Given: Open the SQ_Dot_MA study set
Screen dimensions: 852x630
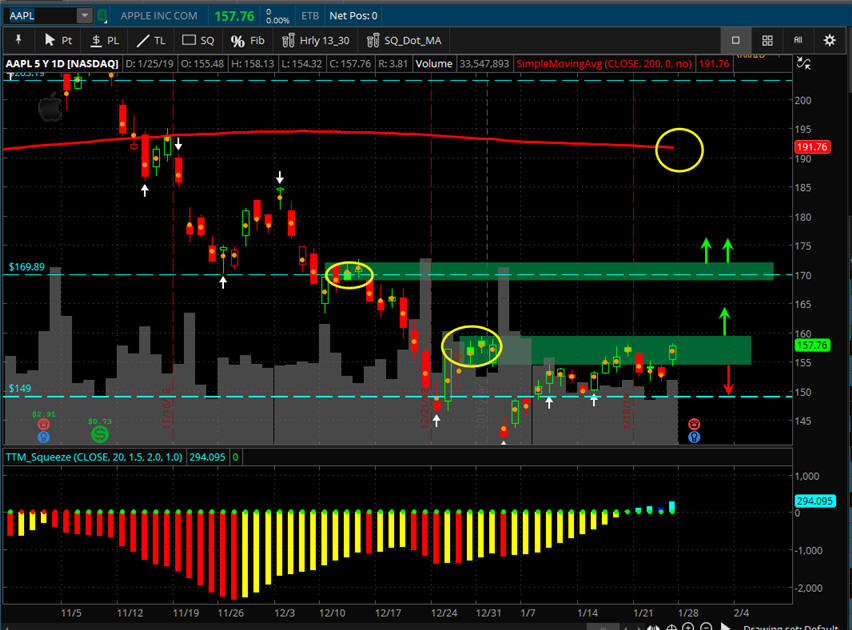Looking at the screenshot, I should coord(405,41).
